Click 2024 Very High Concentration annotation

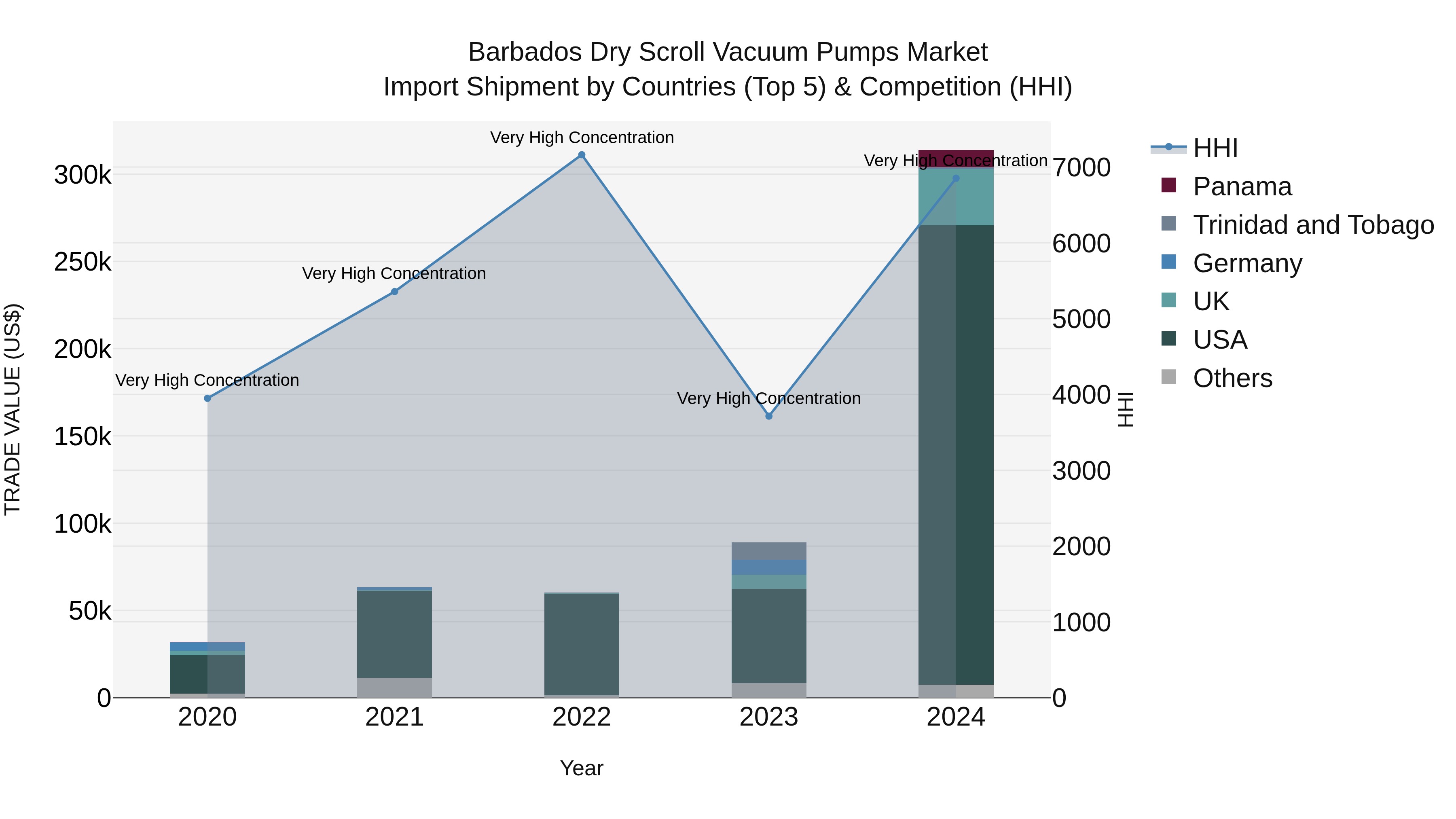point(956,161)
